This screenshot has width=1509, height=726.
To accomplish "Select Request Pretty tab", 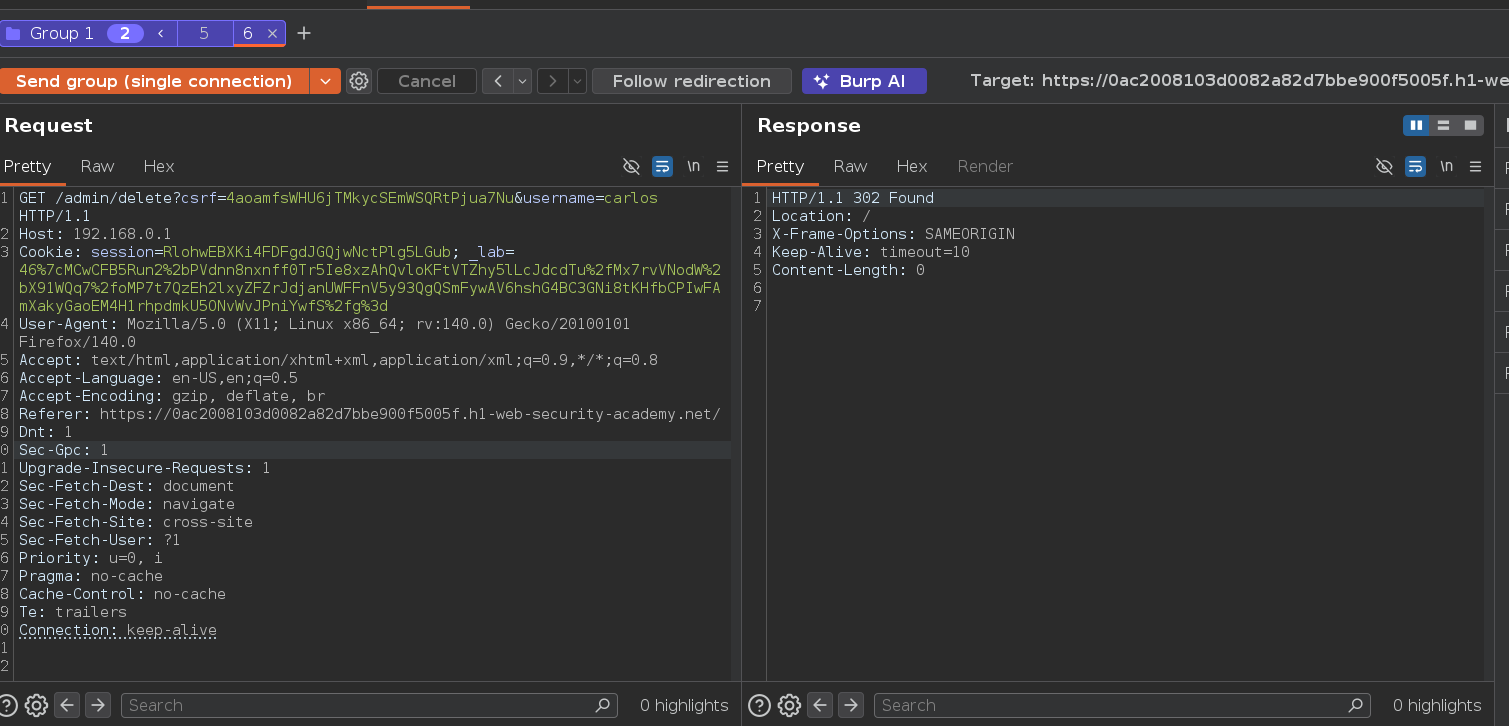I will coord(28,166).
